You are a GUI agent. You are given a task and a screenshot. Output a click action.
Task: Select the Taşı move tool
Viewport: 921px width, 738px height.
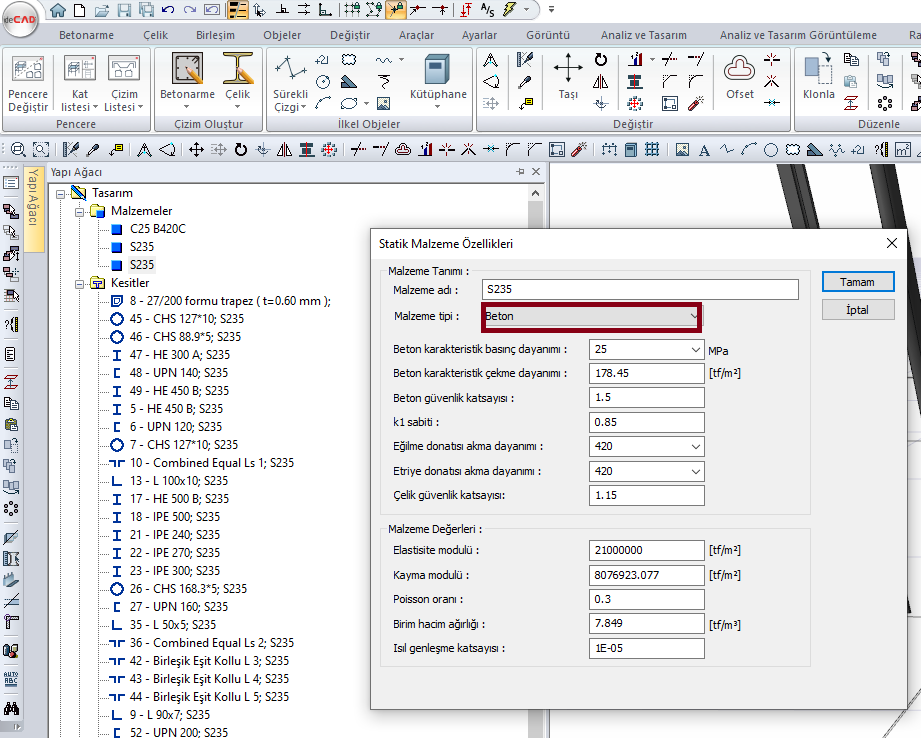[x=568, y=76]
